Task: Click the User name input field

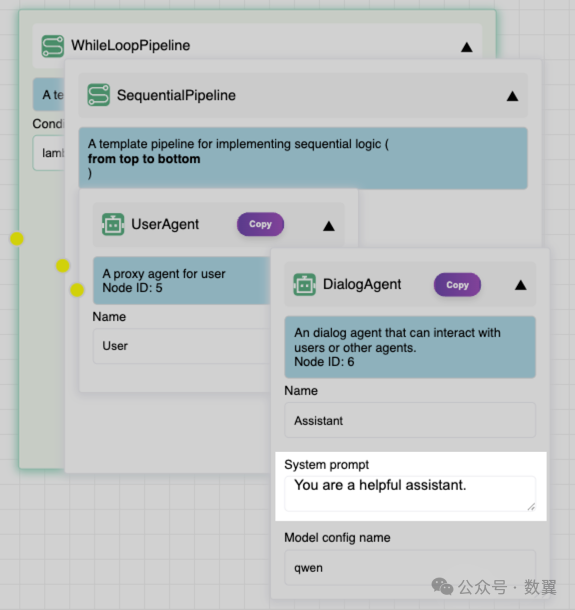Action: 181,346
